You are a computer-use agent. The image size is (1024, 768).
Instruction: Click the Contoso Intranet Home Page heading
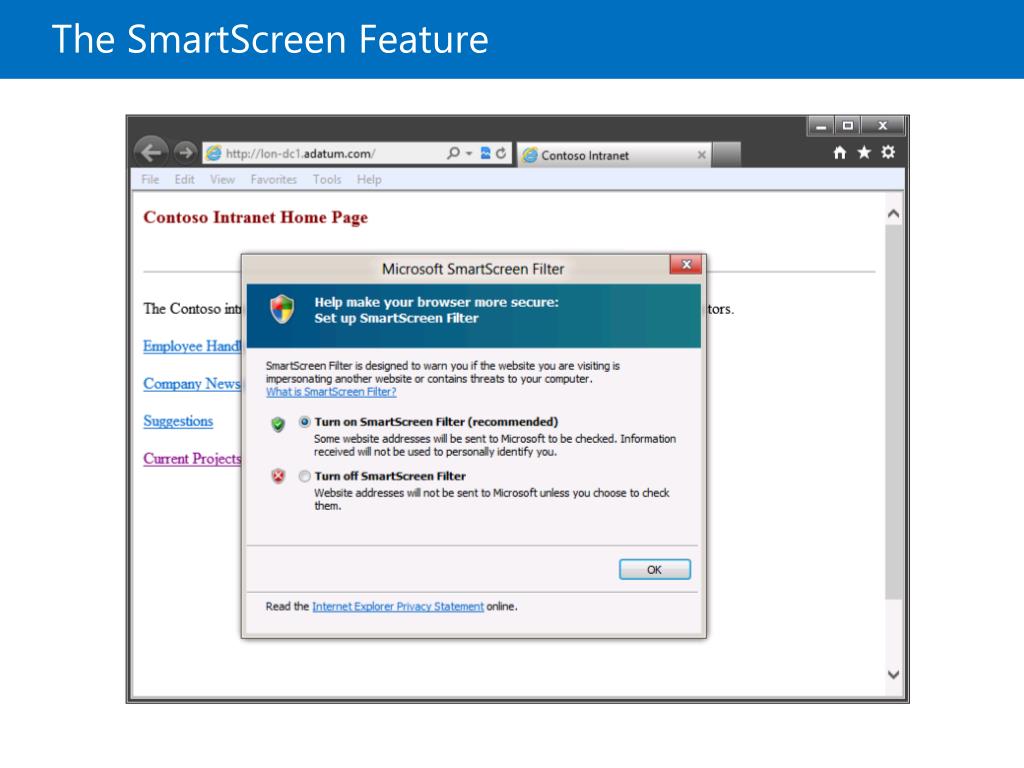[x=255, y=217]
